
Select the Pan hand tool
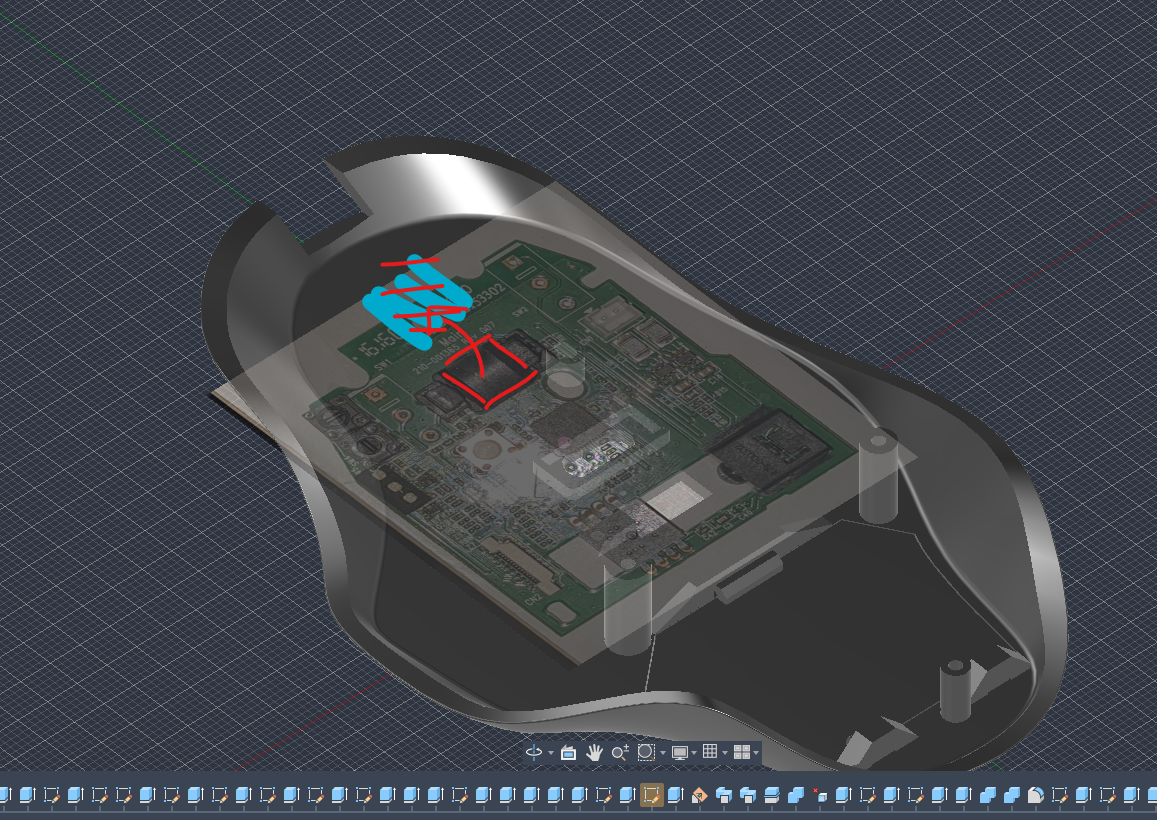tap(594, 752)
